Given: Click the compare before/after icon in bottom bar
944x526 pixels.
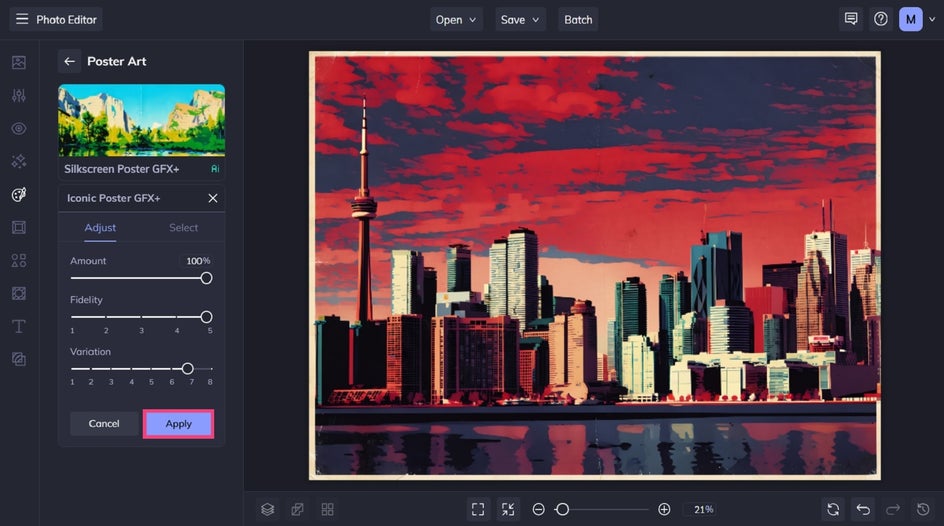Looking at the screenshot, I should (x=297, y=509).
